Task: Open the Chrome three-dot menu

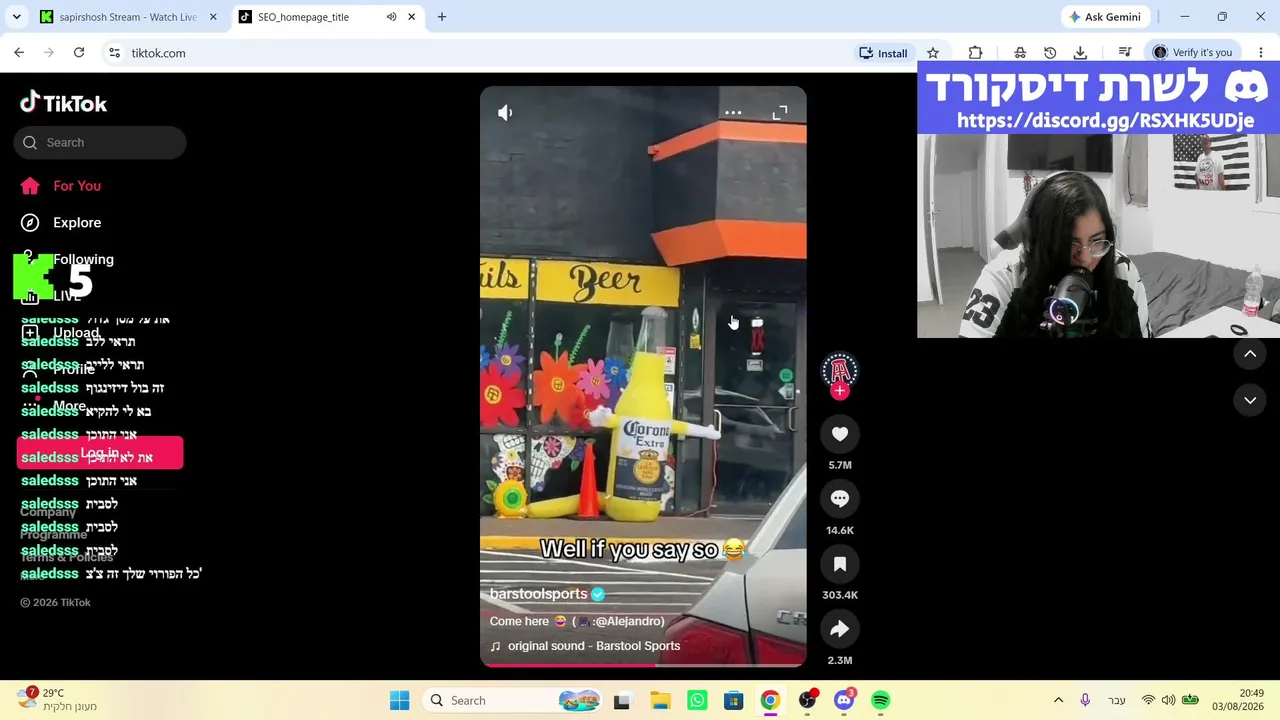Action: (x=1261, y=53)
